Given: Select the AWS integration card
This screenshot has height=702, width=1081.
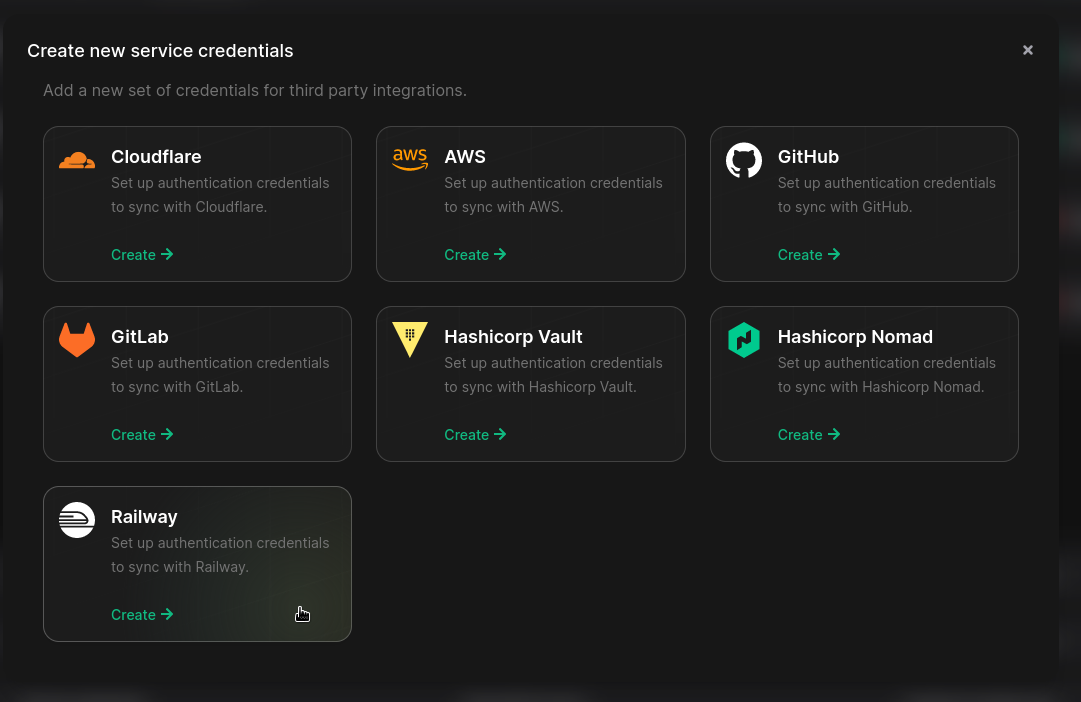Looking at the screenshot, I should pyautogui.click(x=530, y=203).
